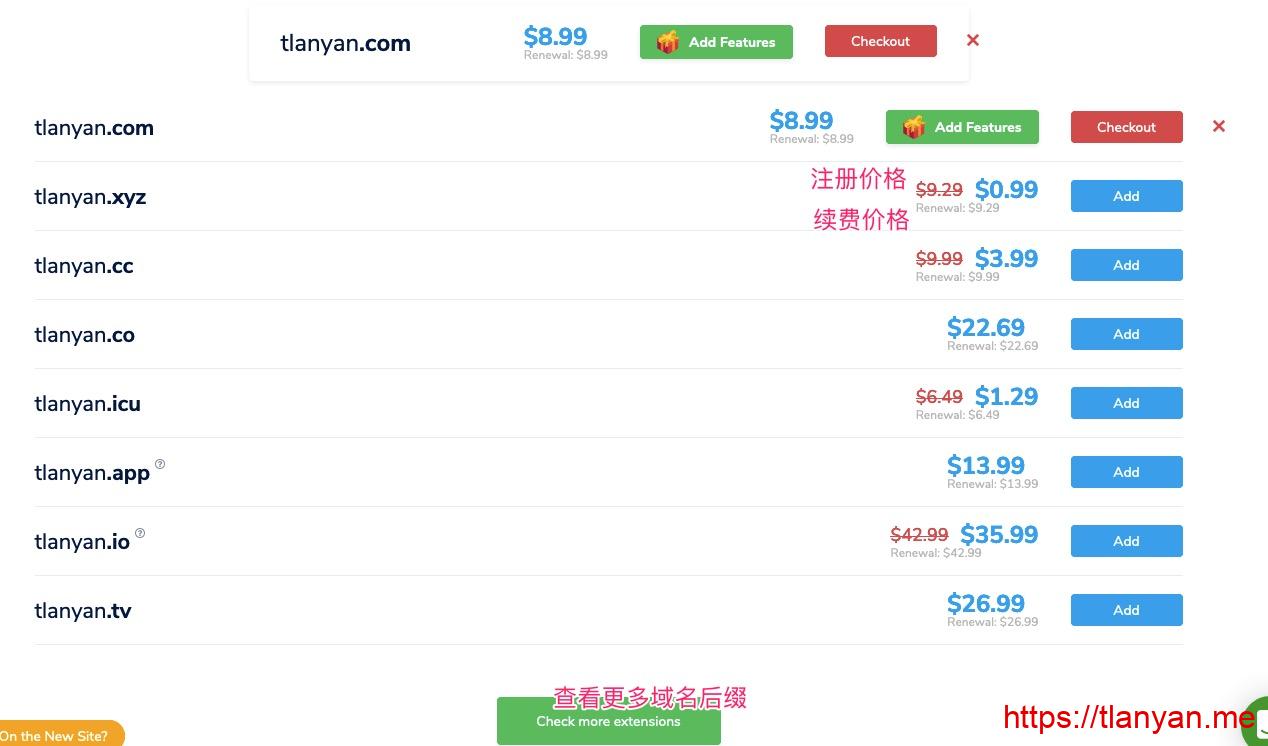Add tlanyan.xyz to cart

click(1126, 196)
